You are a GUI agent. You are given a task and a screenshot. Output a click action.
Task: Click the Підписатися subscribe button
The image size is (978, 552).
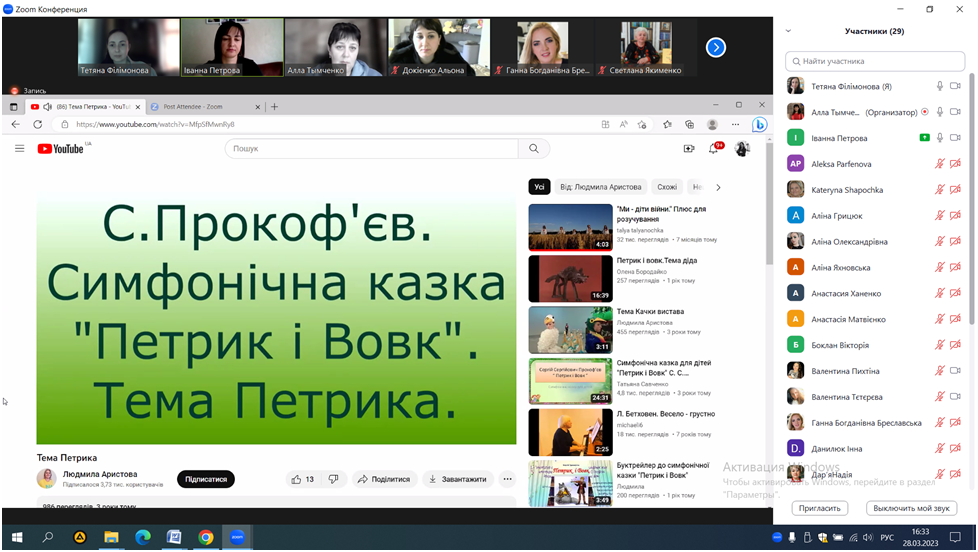click(206, 479)
